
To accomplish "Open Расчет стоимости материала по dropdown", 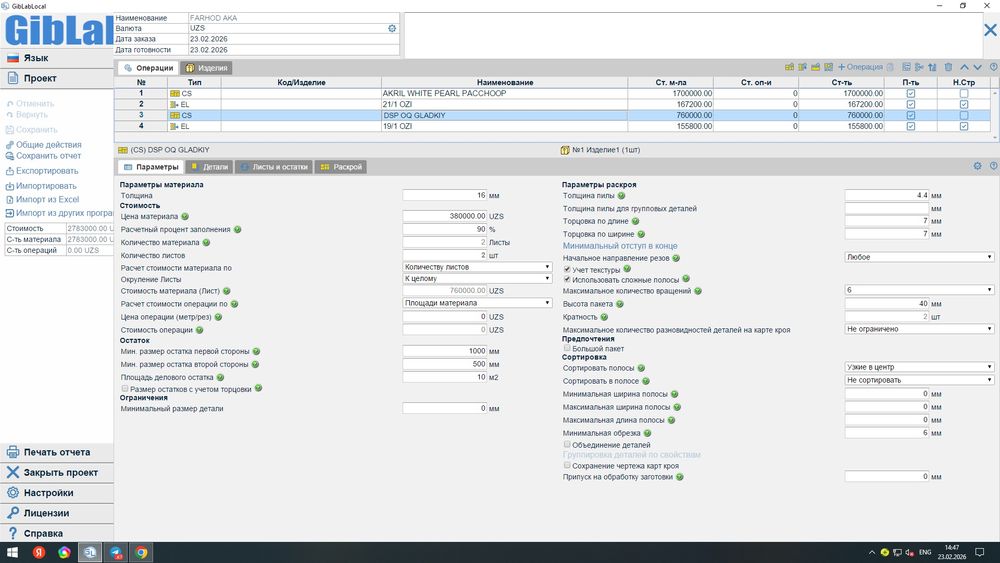I will (x=477, y=267).
